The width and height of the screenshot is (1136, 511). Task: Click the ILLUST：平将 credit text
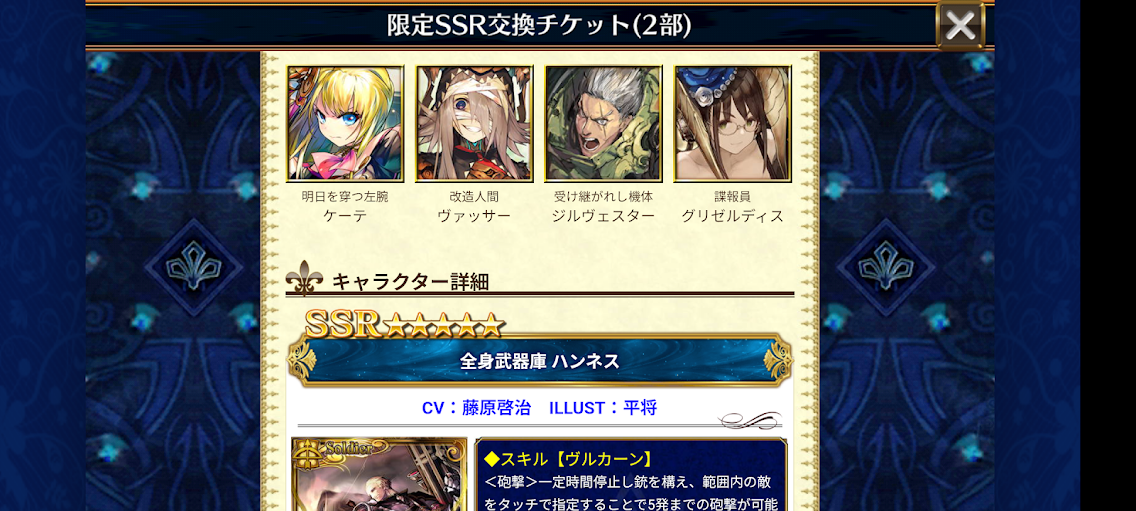click(x=603, y=408)
